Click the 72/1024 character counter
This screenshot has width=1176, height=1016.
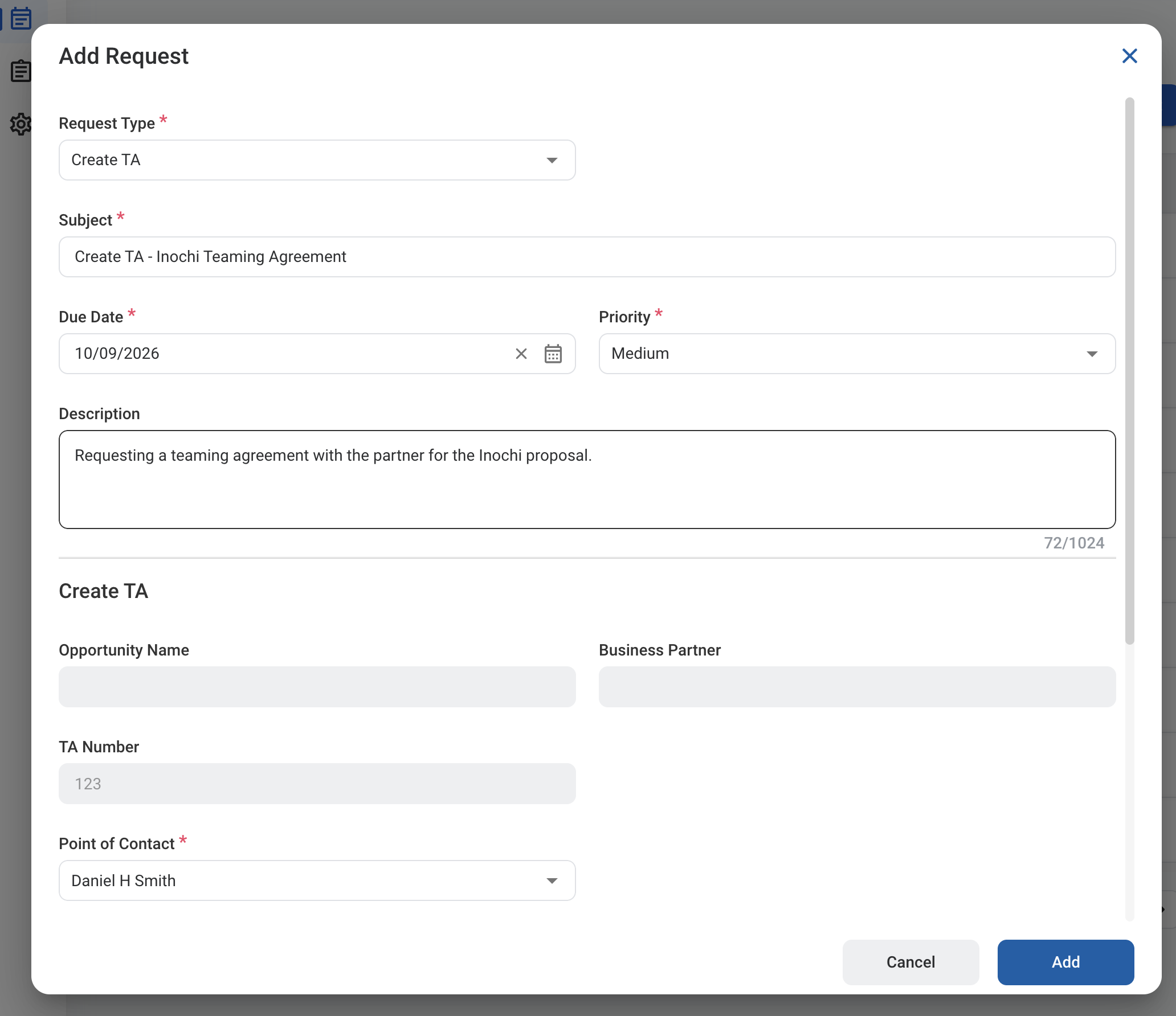coord(1073,543)
